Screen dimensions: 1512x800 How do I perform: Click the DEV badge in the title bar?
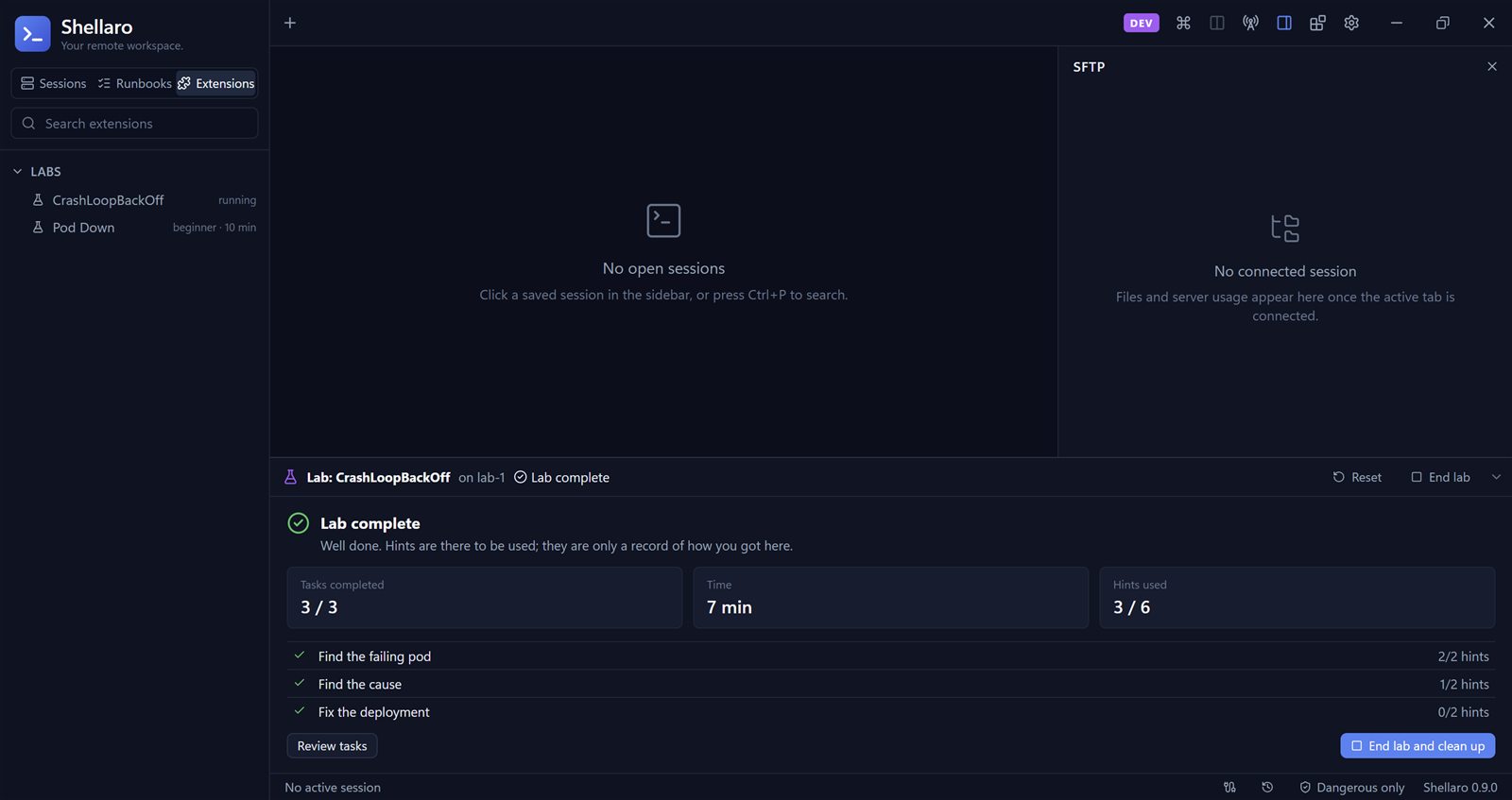click(x=1141, y=23)
